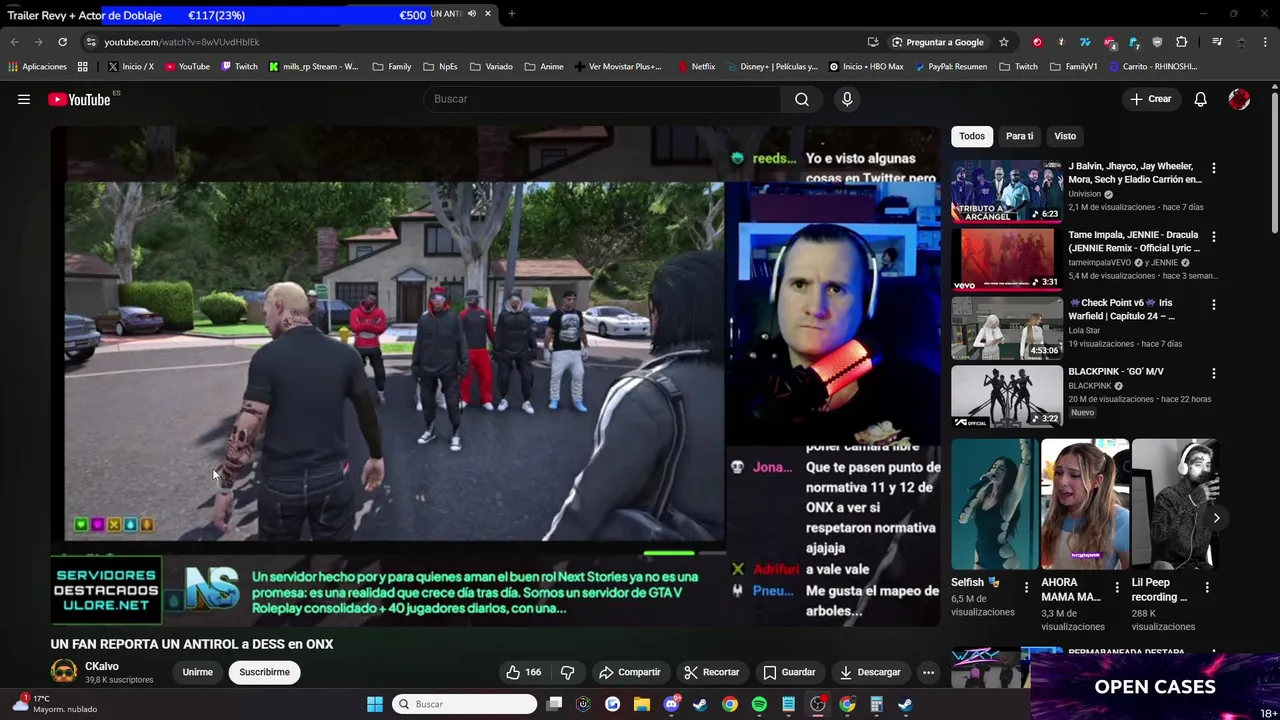Image resolution: width=1280 pixels, height=720 pixels.
Task: Mute the tab using speaker icon
Action: pyautogui.click(x=472, y=14)
